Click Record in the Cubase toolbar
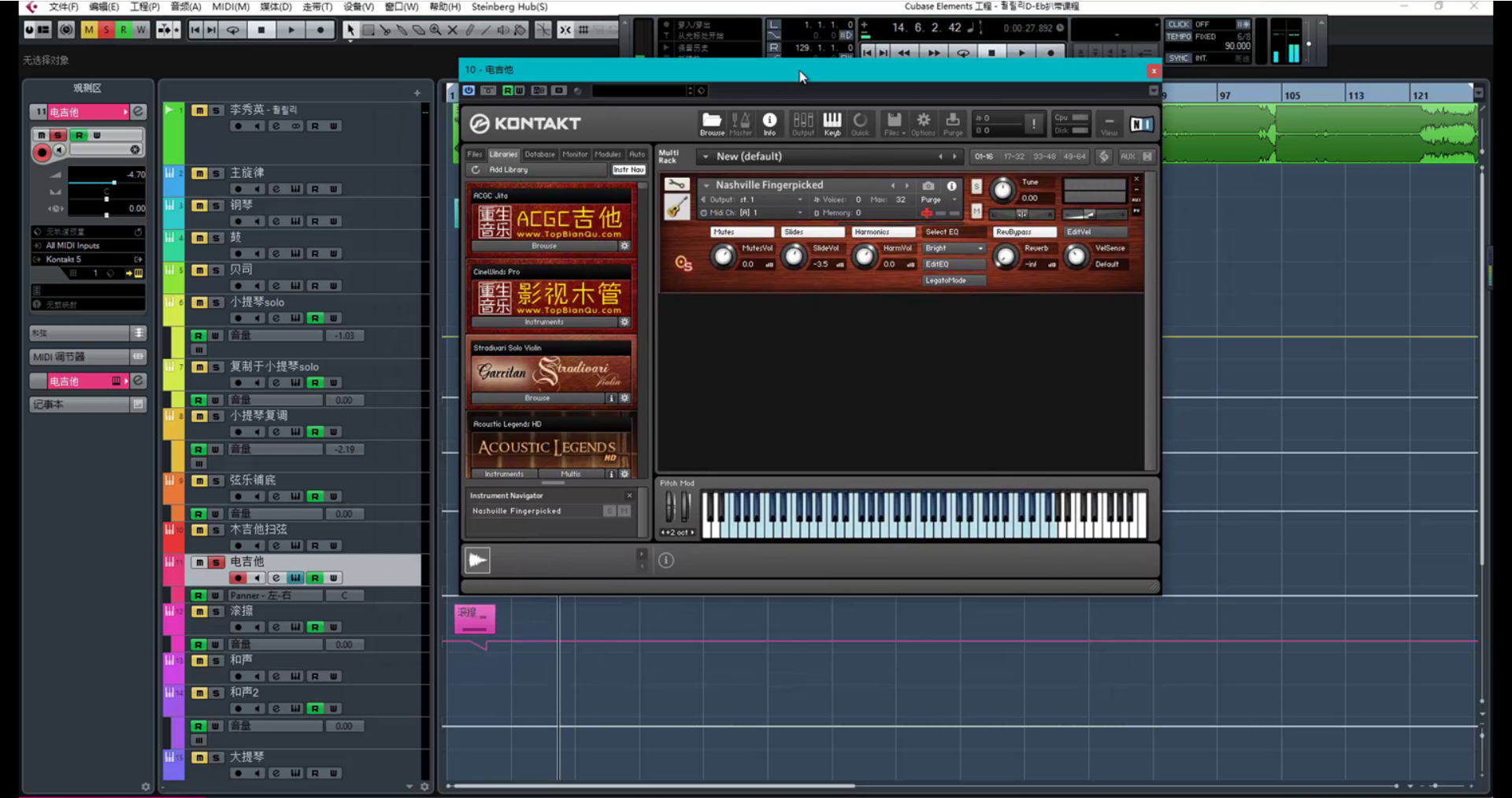 click(321, 30)
